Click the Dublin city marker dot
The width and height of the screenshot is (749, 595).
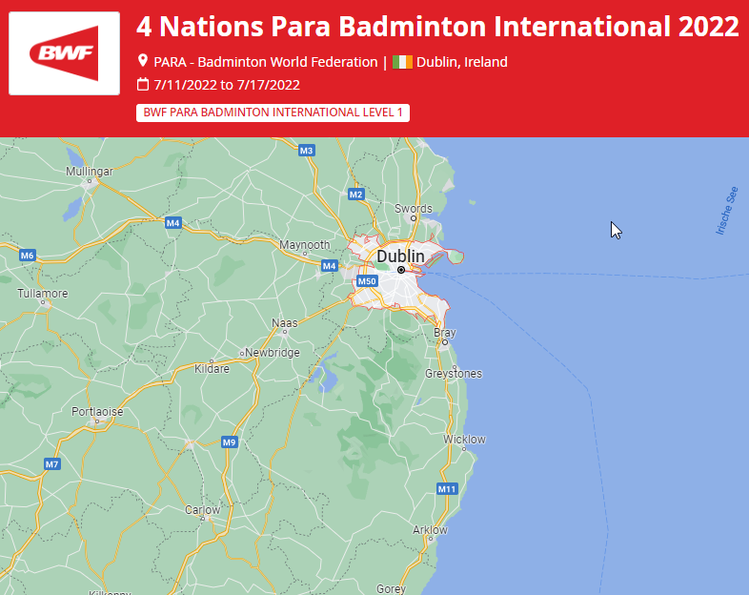(x=401, y=270)
